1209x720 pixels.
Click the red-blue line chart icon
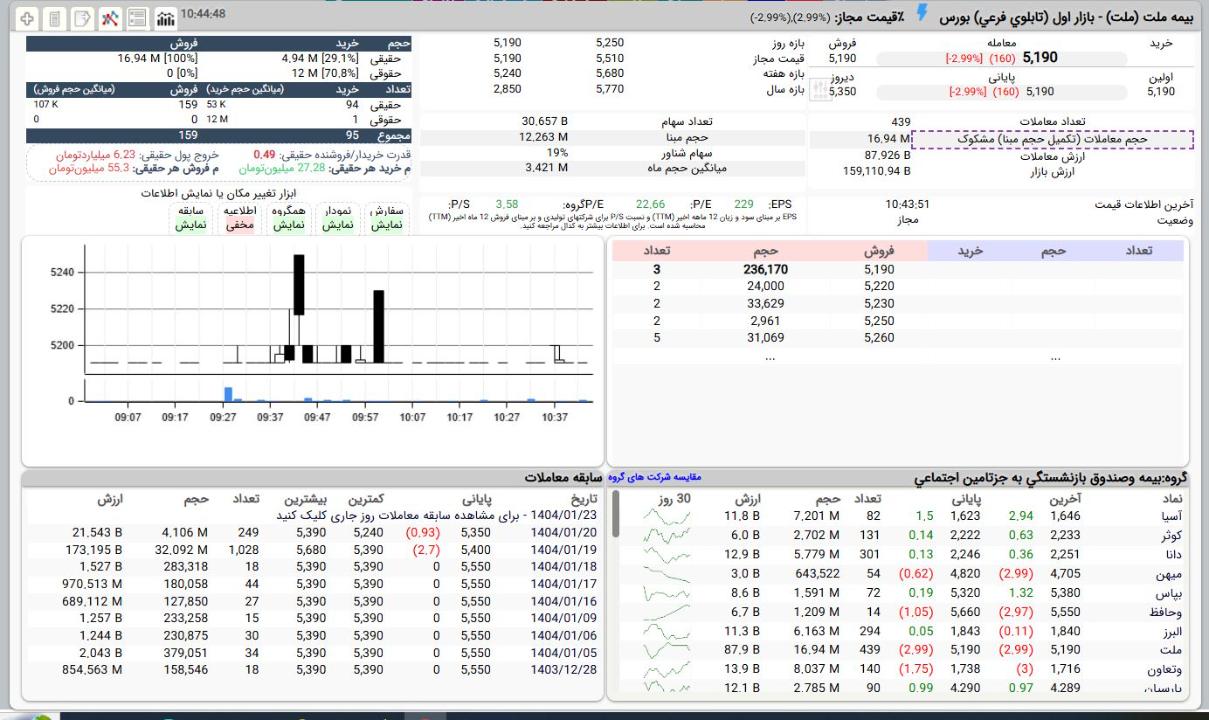111,18
